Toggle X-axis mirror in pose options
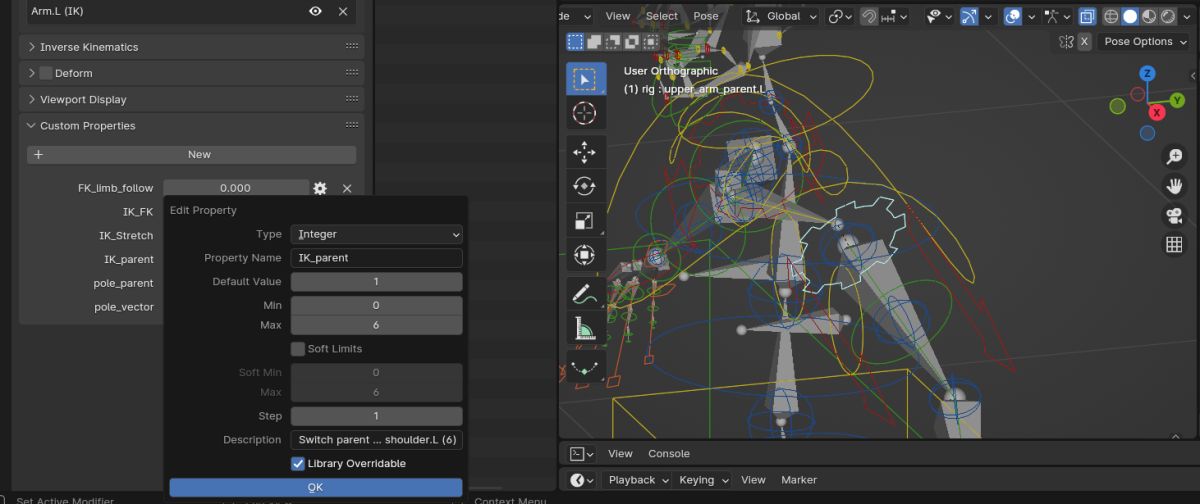Image resolution: width=1200 pixels, height=504 pixels. pos(1084,41)
